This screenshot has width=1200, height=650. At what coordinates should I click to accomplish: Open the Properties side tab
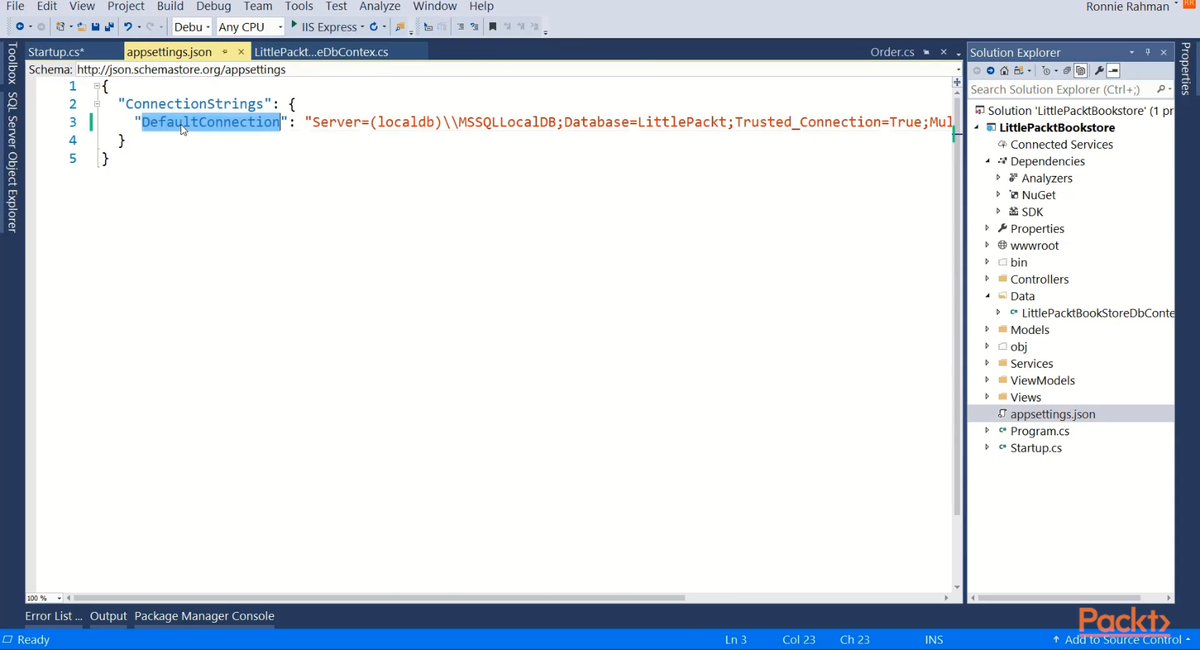click(x=1186, y=68)
